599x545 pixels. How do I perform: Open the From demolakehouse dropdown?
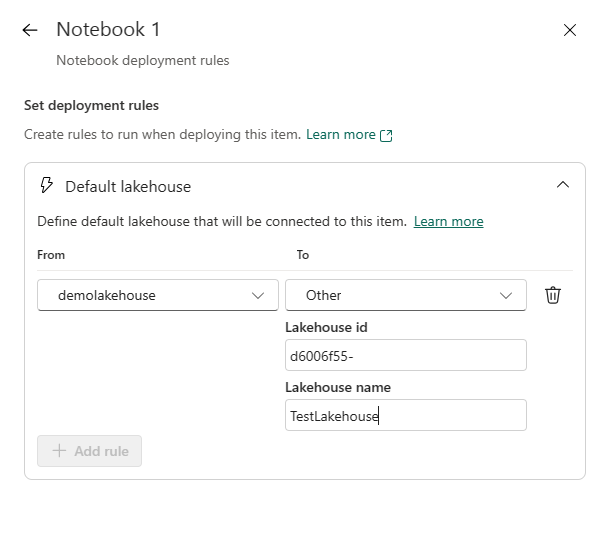point(158,295)
